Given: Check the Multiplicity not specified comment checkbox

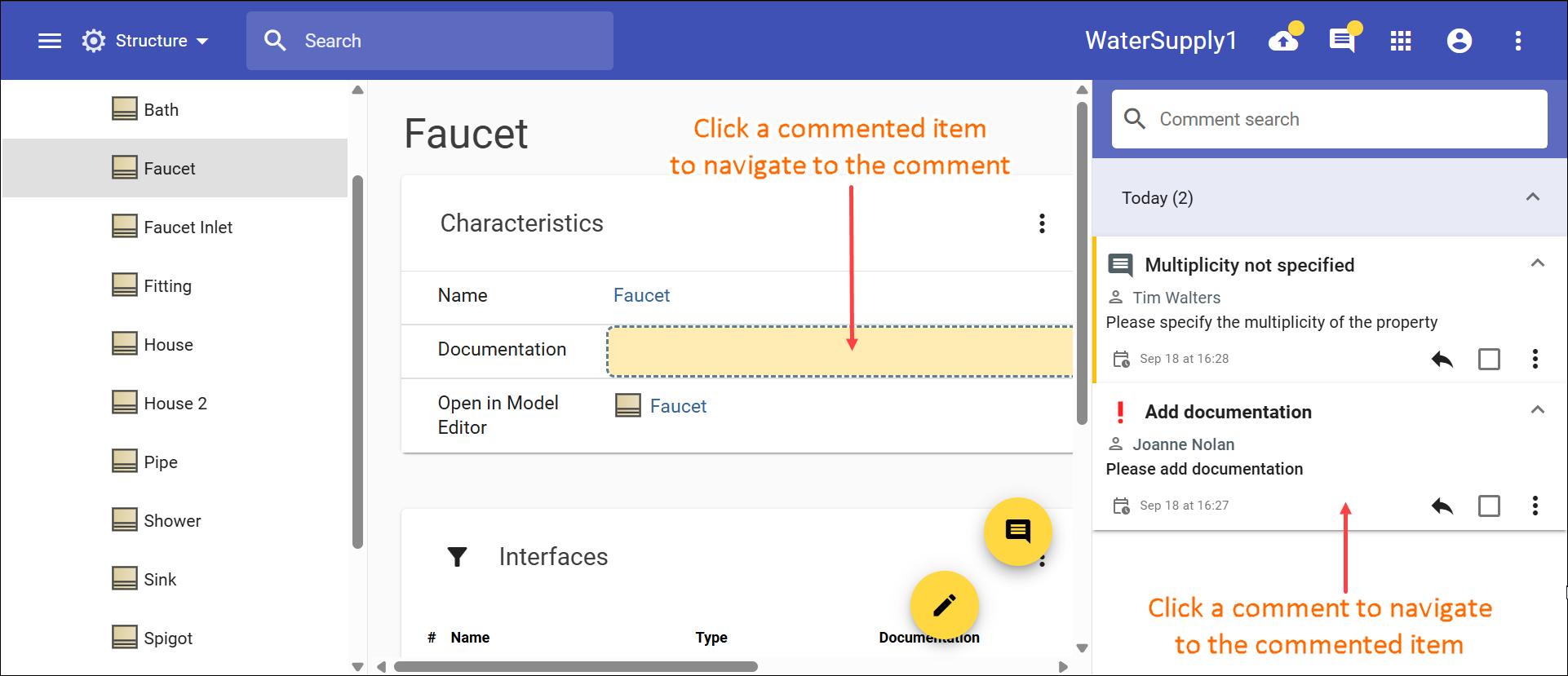Looking at the screenshot, I should tap(1489, 359).
